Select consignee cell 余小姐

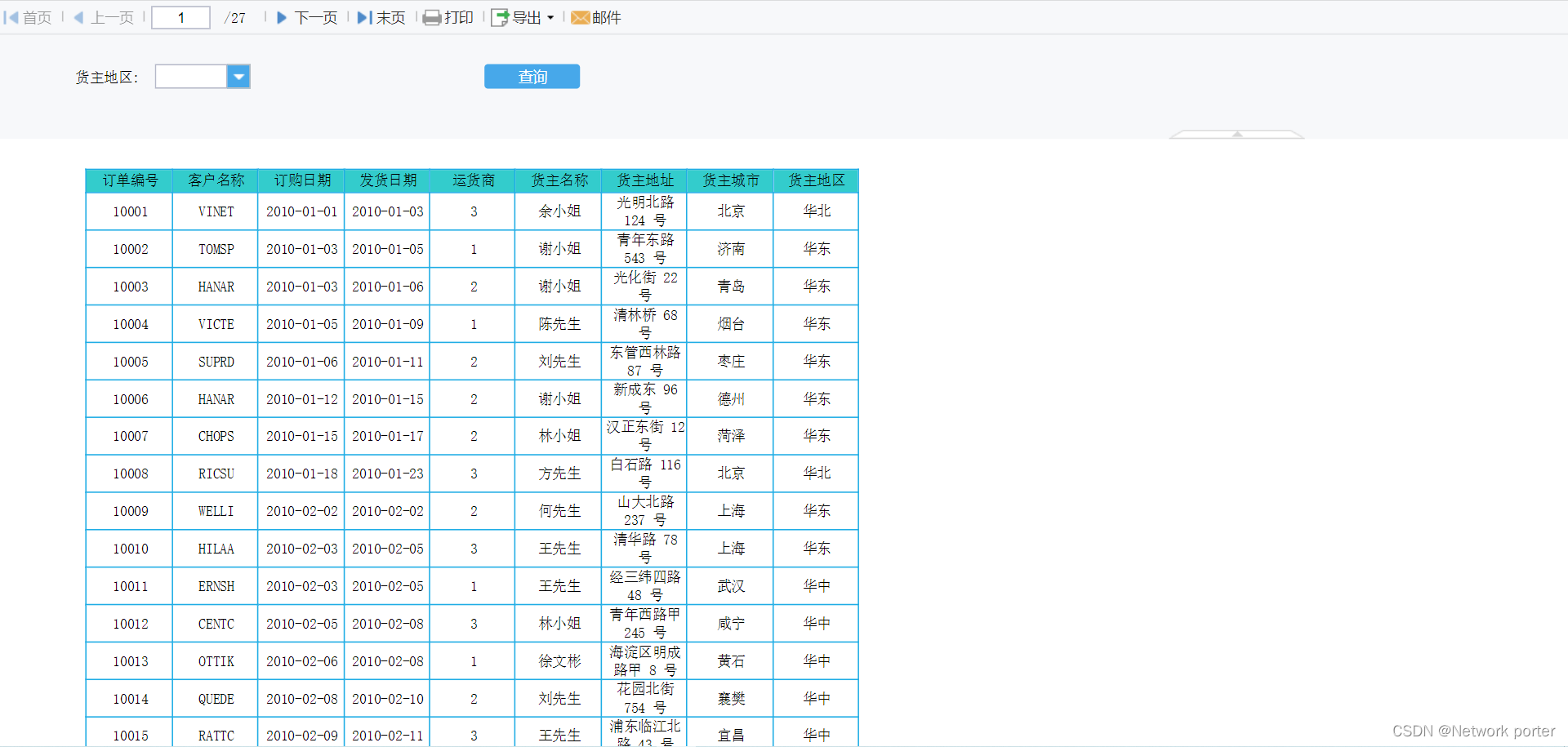pos(559,211)
